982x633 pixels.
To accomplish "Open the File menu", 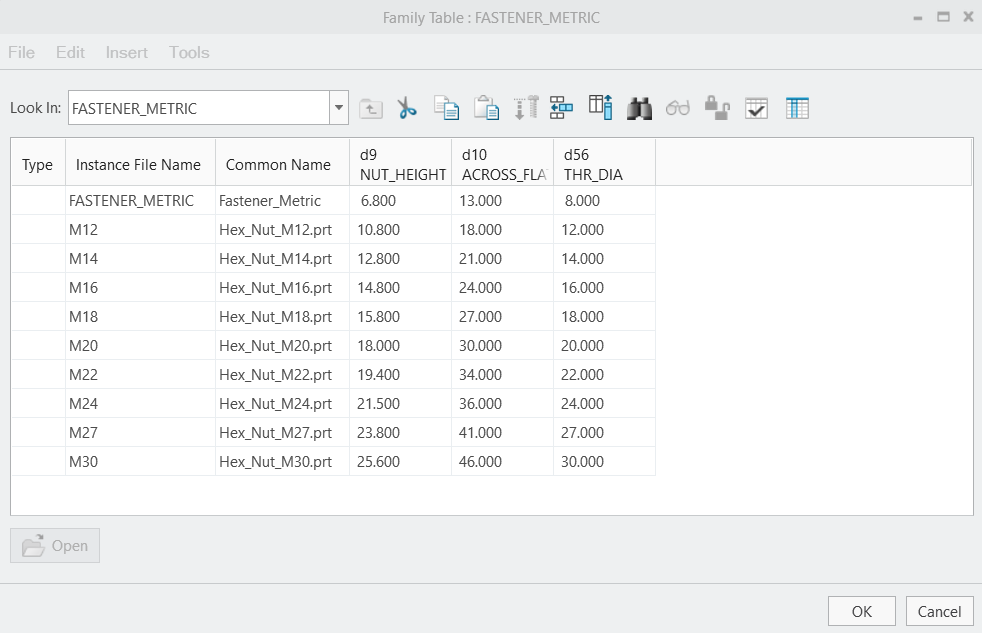I will pyautogui.click(x=20, y=52).
